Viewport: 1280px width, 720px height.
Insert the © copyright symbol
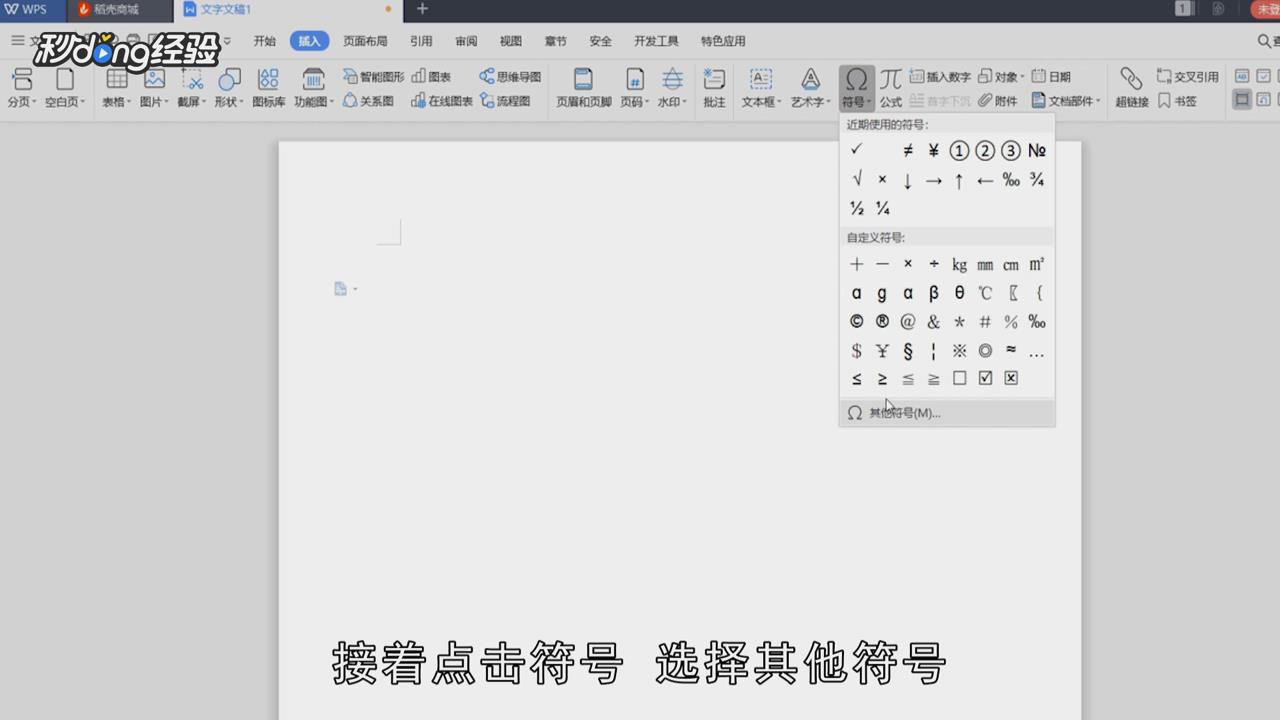(856, 322)
